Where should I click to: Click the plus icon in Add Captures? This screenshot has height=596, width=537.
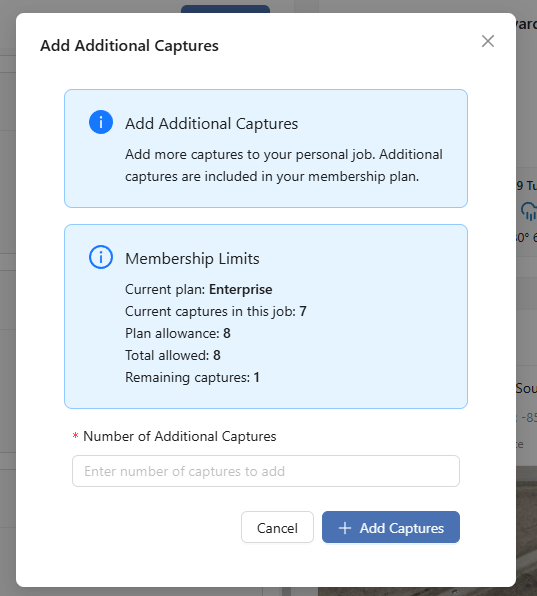[x=345, y=528]
